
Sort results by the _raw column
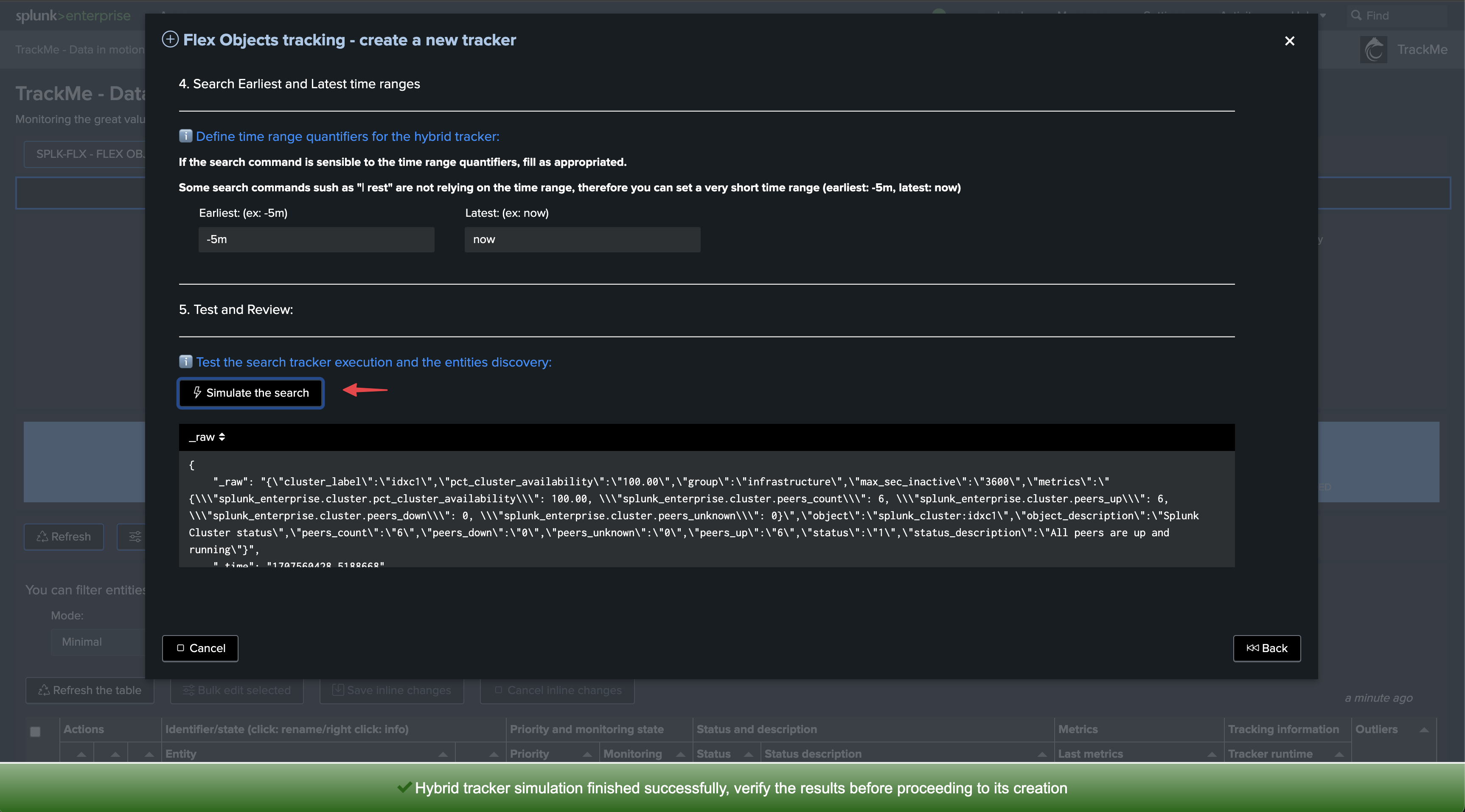click(207, 437)
